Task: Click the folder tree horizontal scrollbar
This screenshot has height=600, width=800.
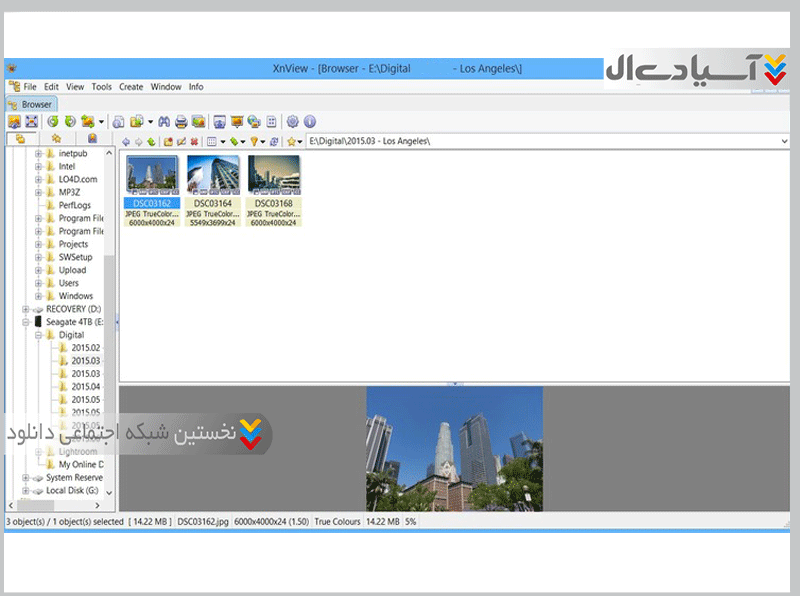Action: tap(60, 505)
